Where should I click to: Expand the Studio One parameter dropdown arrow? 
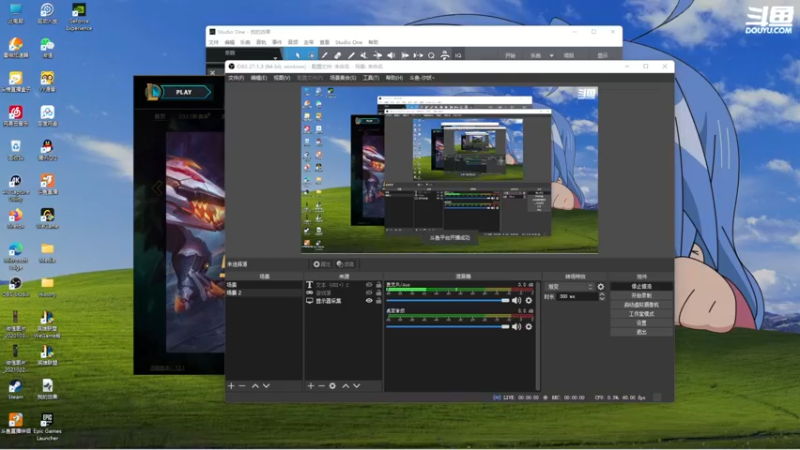276,57
